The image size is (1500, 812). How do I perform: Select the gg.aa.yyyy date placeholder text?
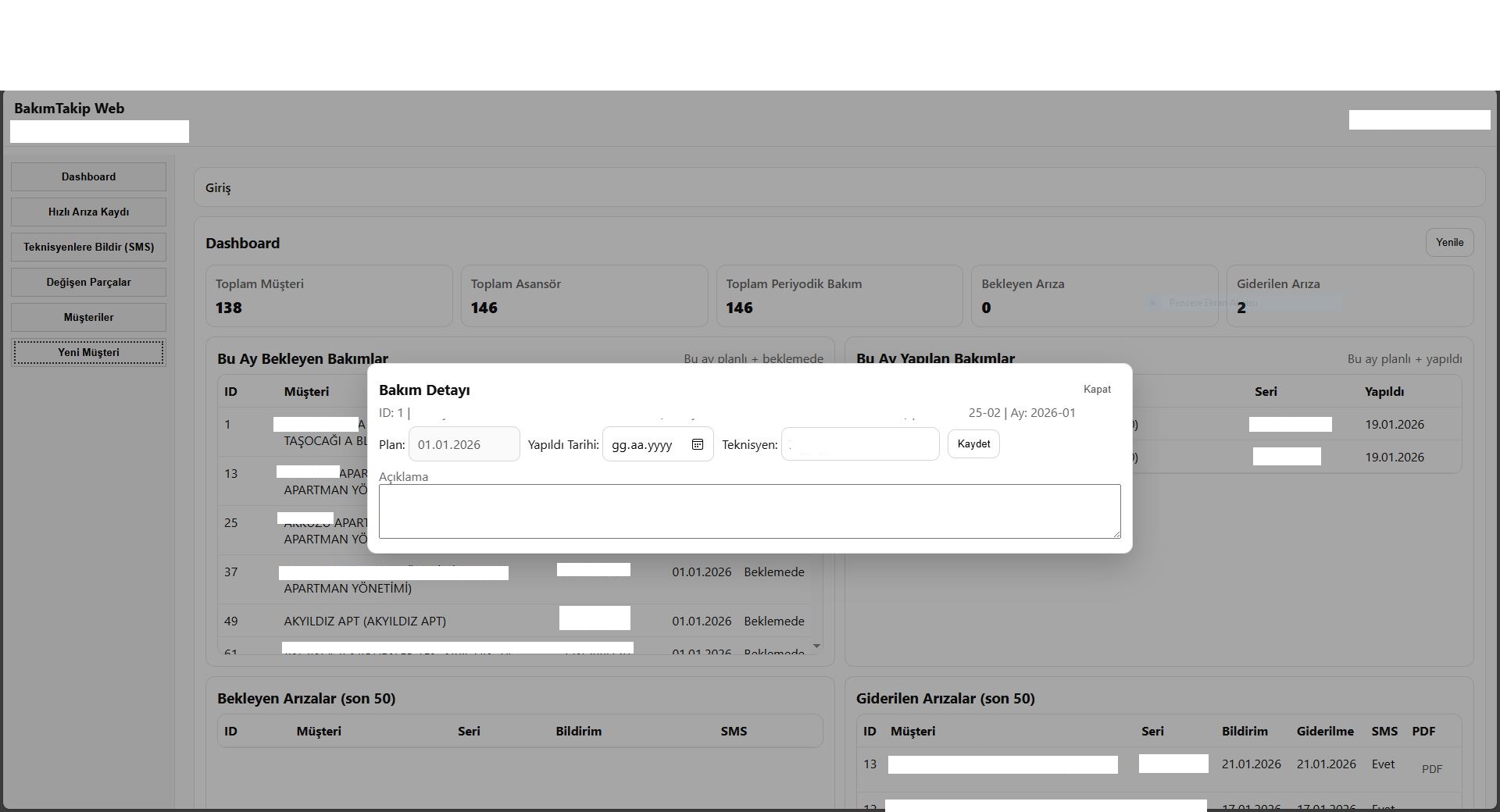[641, 445]
